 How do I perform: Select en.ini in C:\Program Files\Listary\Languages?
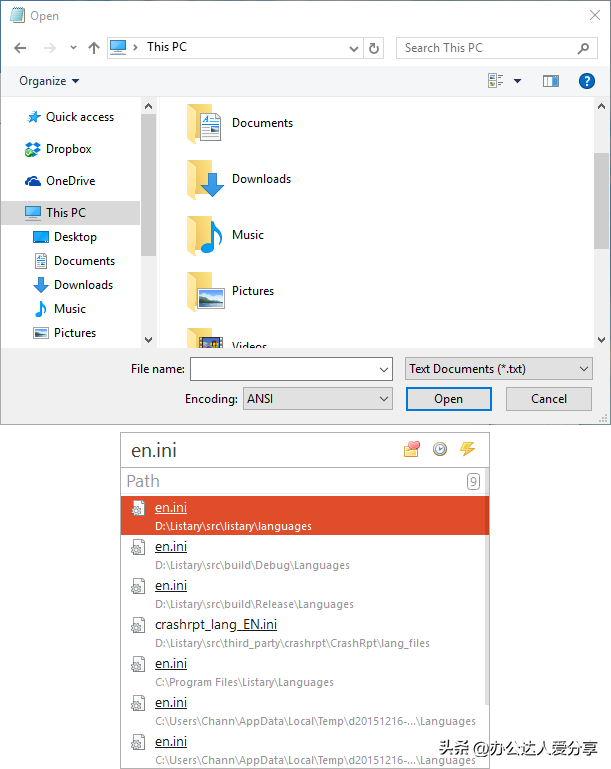click(x=303, y=671)
